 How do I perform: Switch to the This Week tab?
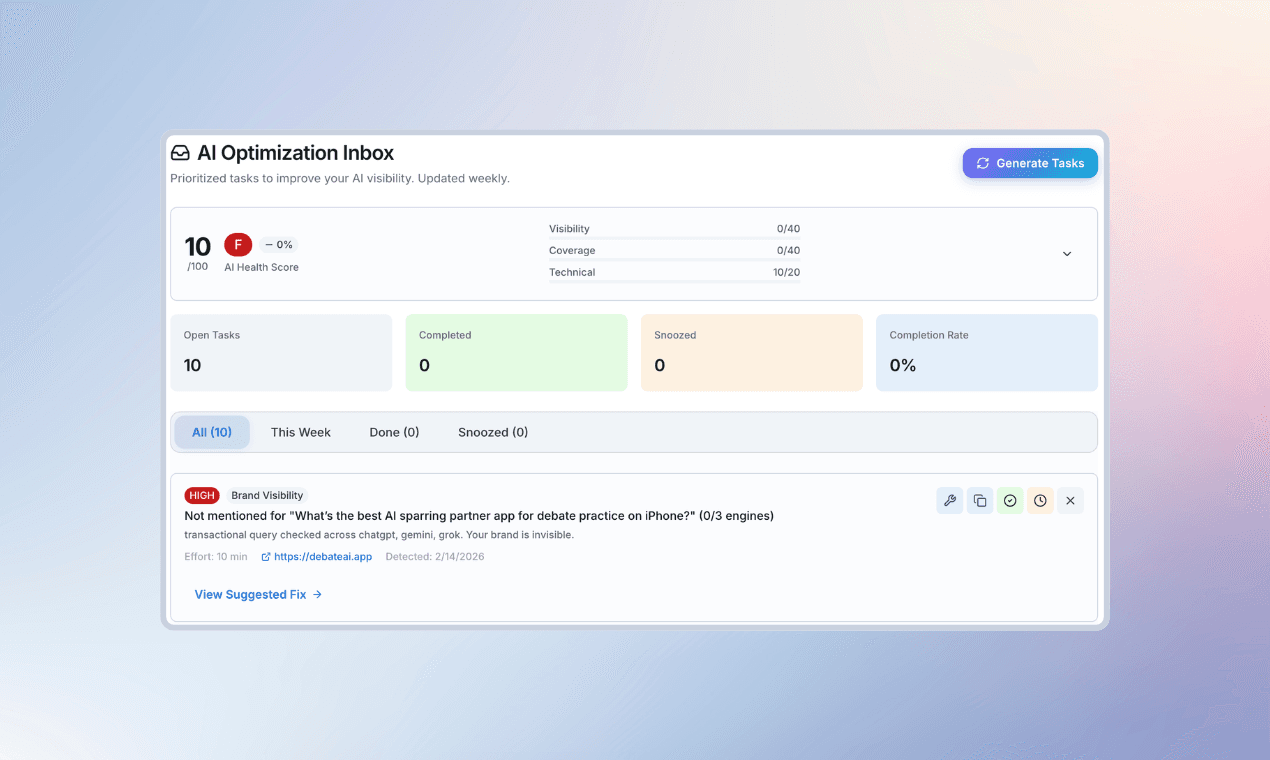[x=300, y=432]
